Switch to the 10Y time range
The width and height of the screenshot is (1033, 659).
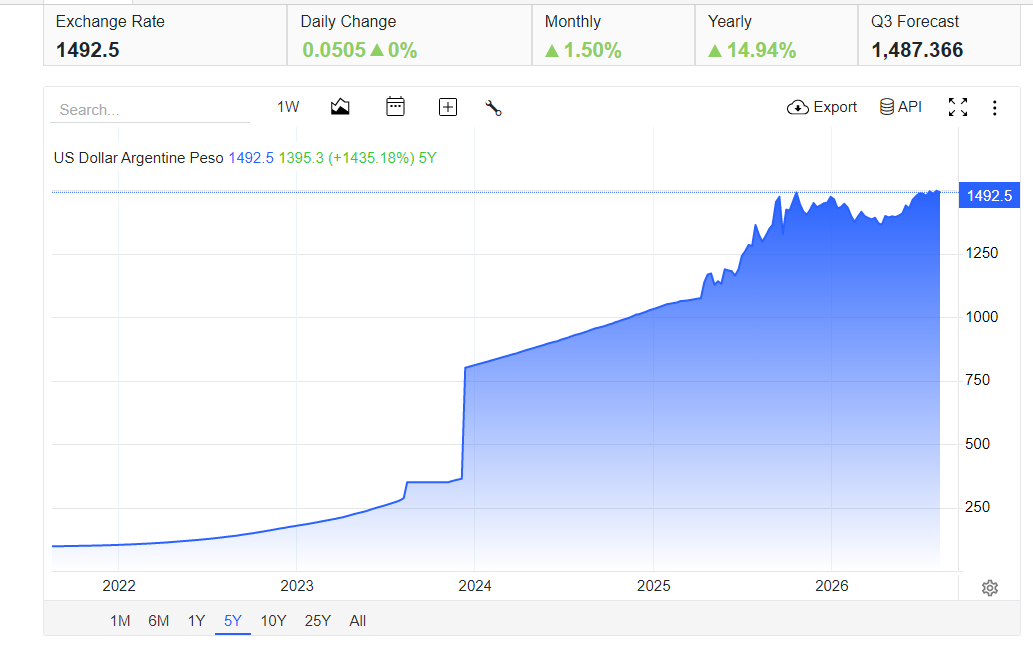273,621
